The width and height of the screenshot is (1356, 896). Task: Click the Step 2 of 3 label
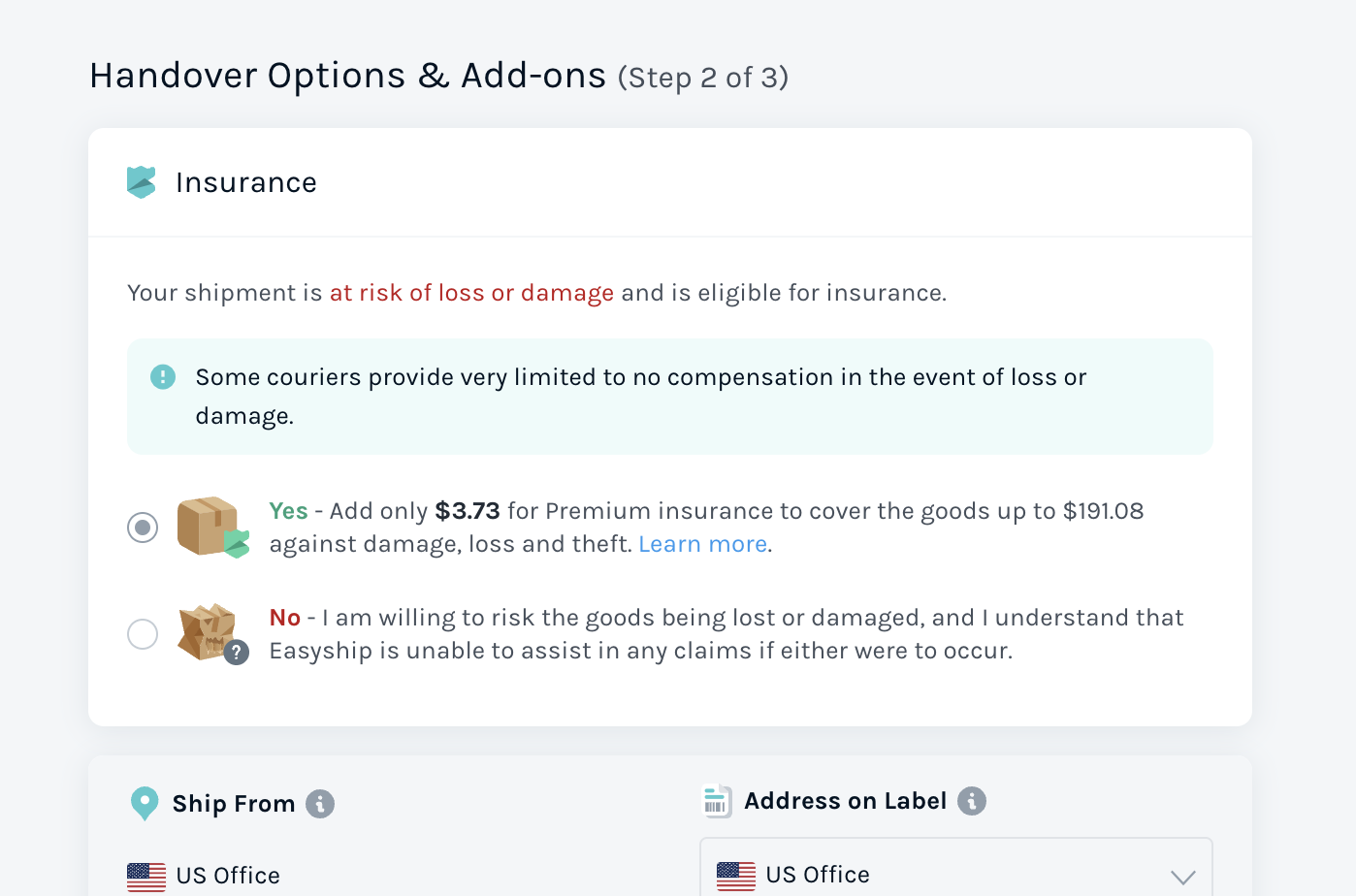[704, 78]
